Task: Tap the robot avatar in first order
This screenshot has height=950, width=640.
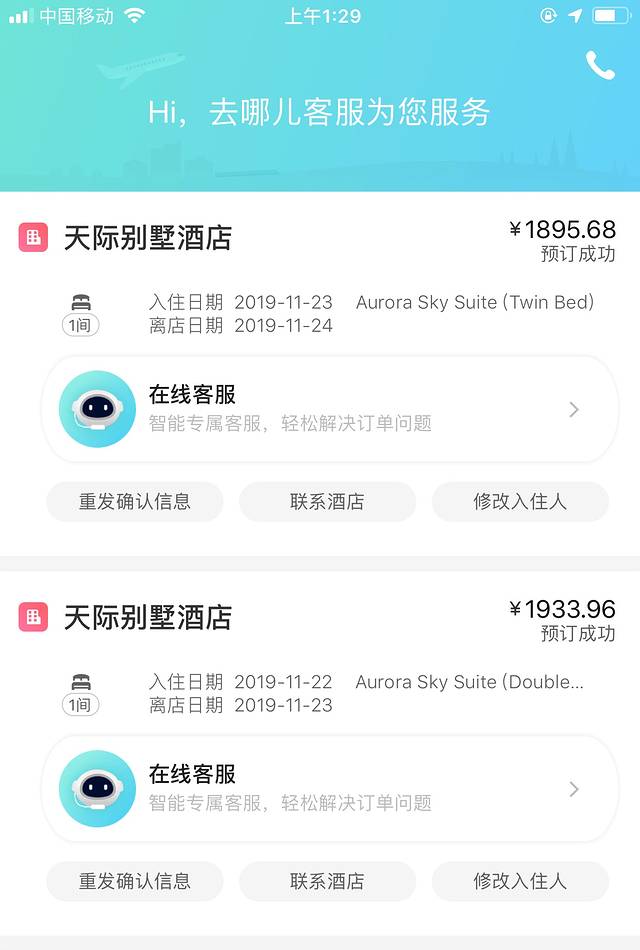Action: click(97, 409)
